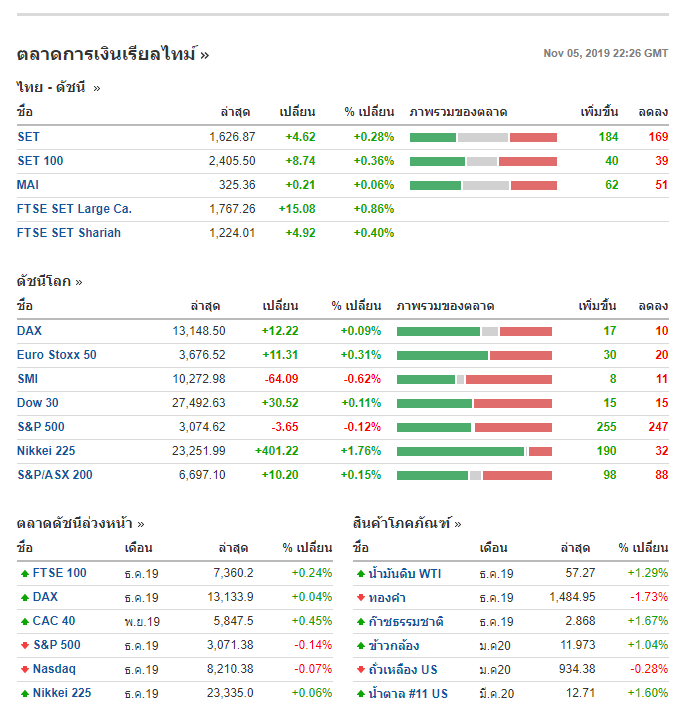Click green up arrow beside FTSE 100
The image size is (684, 727).
(24, 574)
